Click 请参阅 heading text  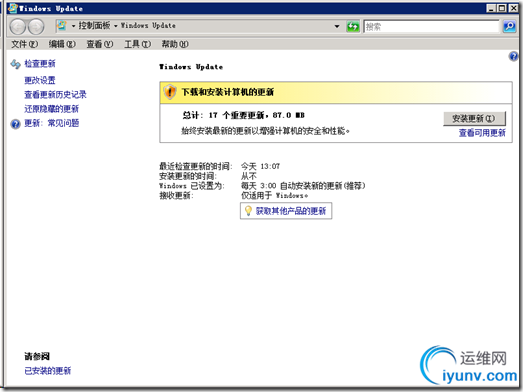37,356
